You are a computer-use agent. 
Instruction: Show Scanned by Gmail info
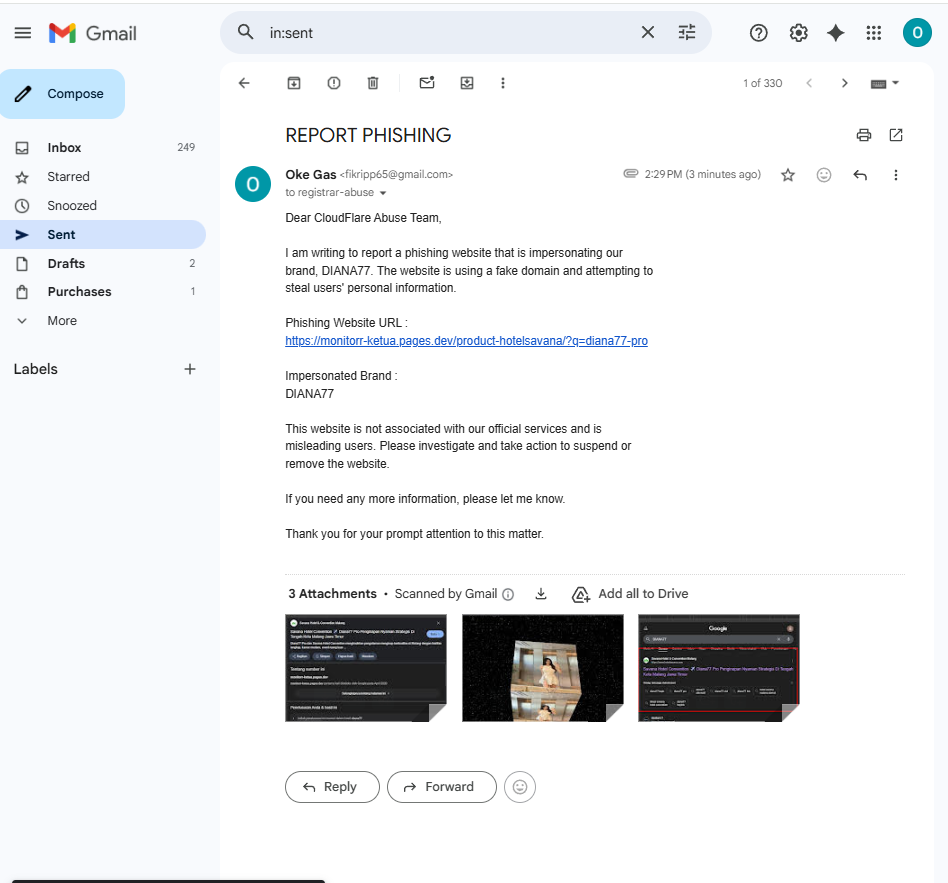pos(508,595)
